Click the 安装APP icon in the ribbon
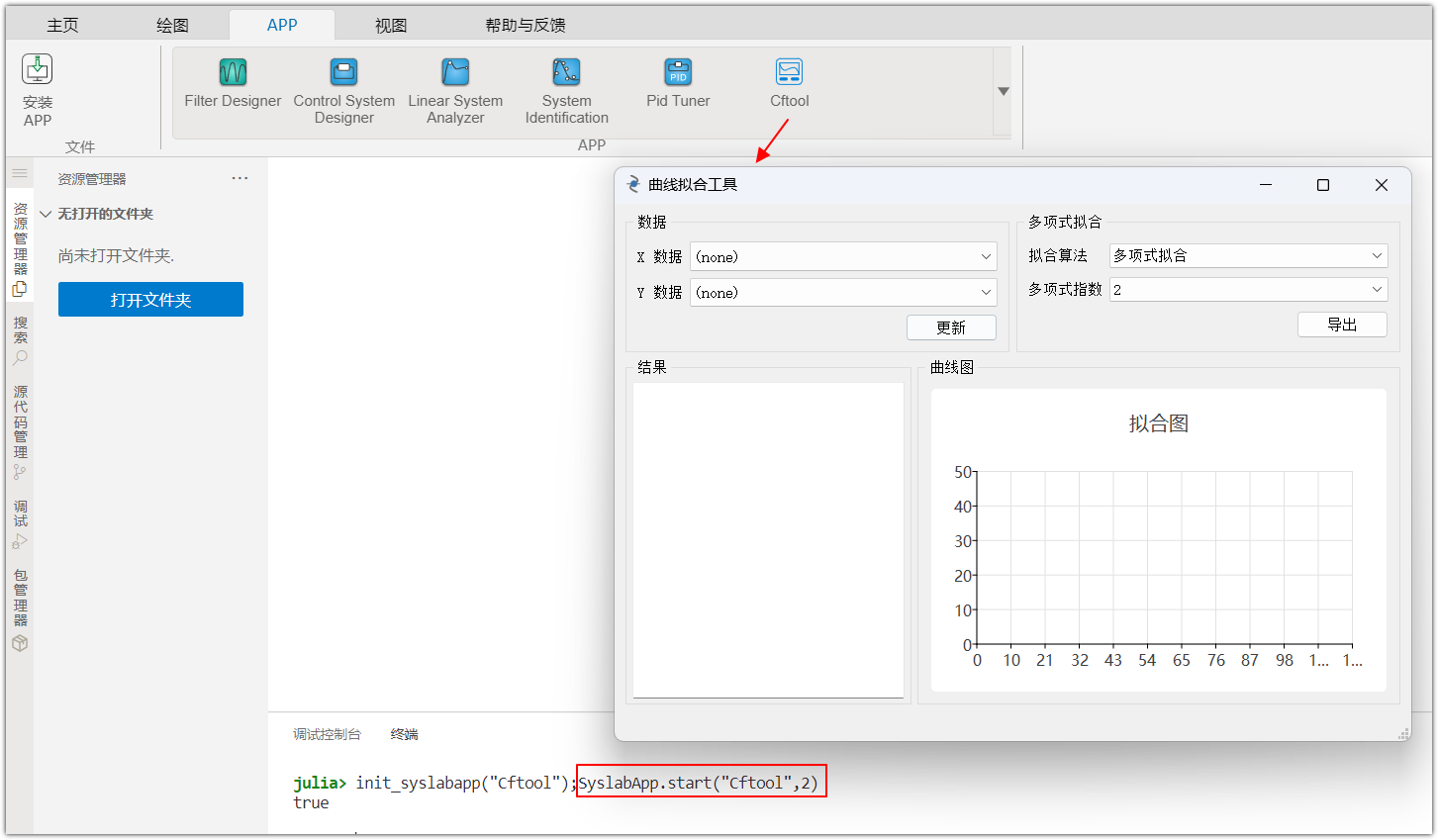The image size is (1438, 840). (38, 69)
